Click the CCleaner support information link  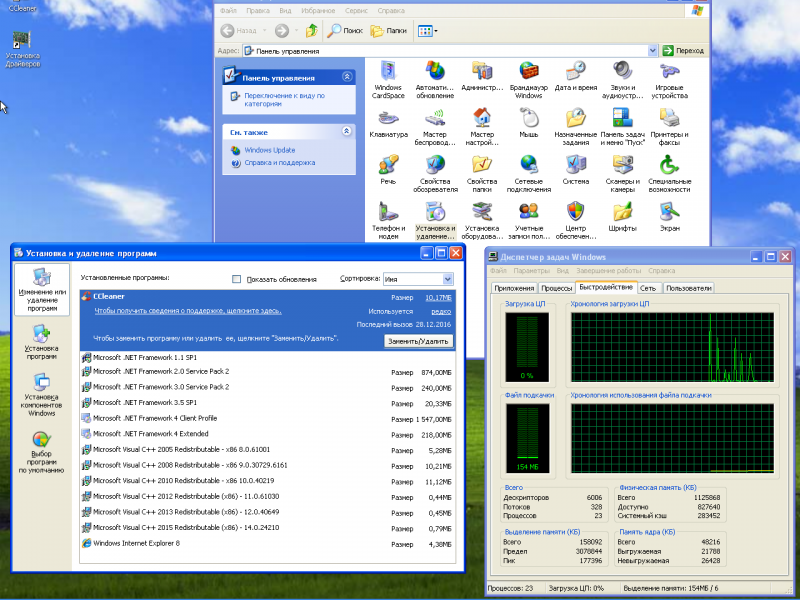(188, 311)
